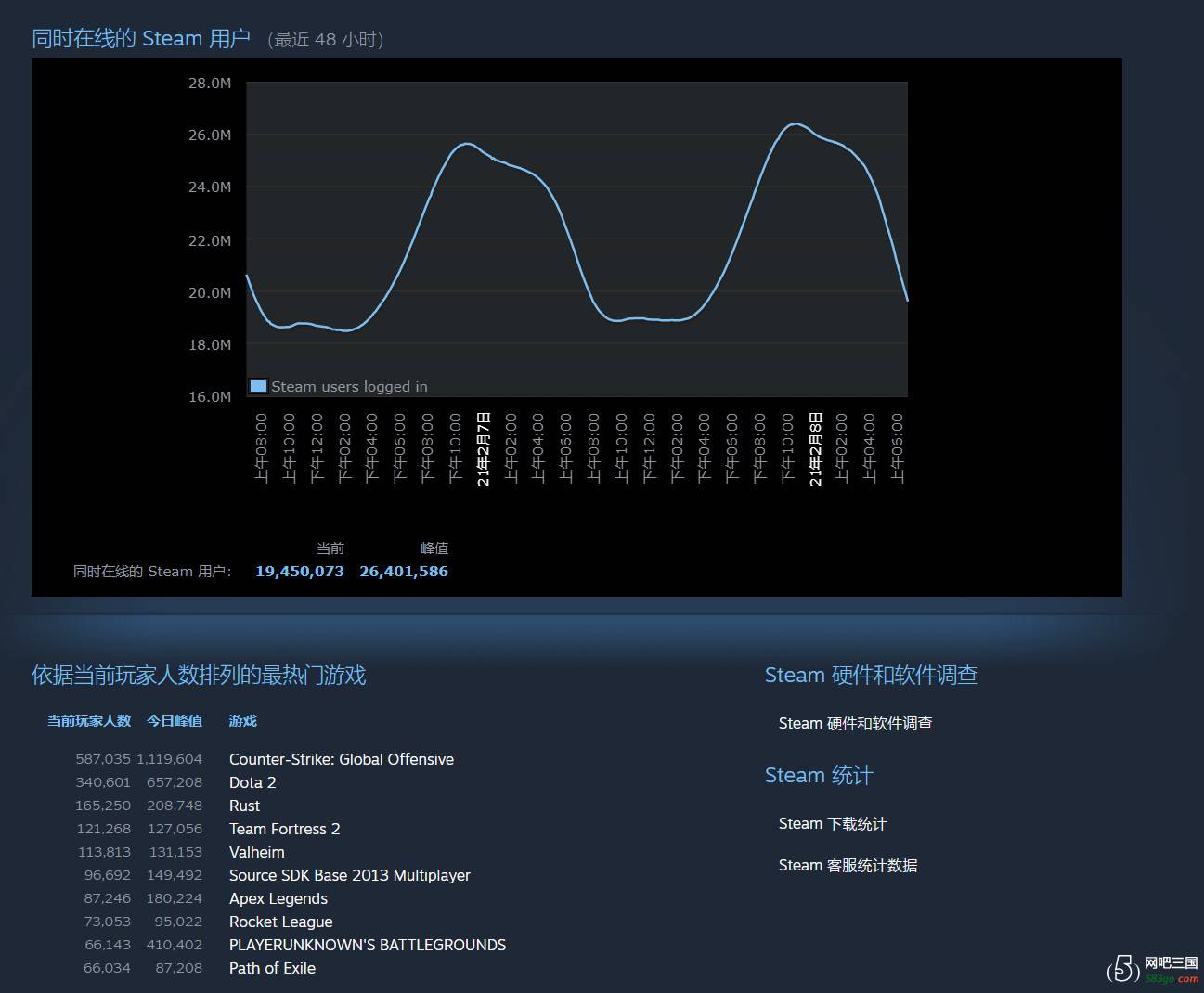Open the Dota 2 game link
The height and width of the screenshot is (993, 1204).
click(x=252, y=782)
